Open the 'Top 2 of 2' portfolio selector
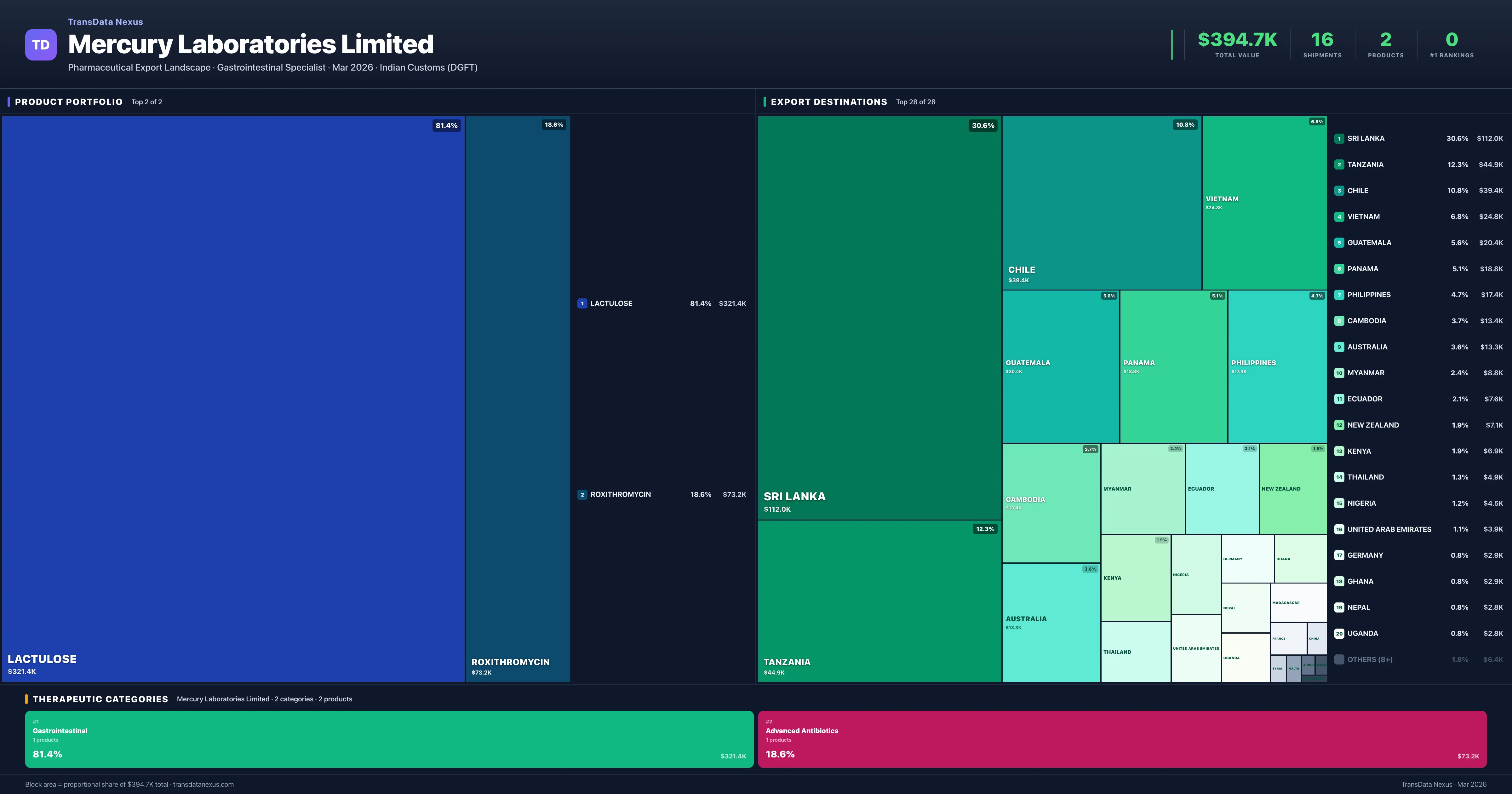This screenshot has width=1512, height=794. 147,101
